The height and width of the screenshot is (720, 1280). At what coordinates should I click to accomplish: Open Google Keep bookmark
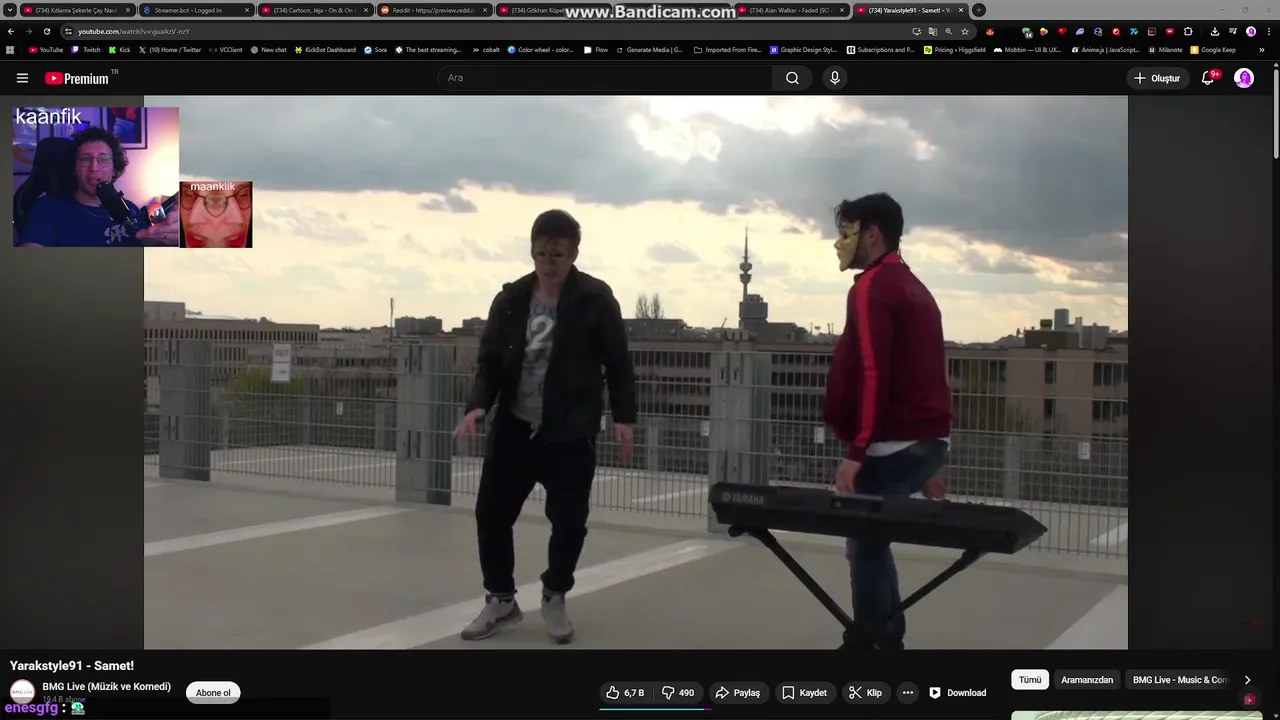coord(1213,49)
